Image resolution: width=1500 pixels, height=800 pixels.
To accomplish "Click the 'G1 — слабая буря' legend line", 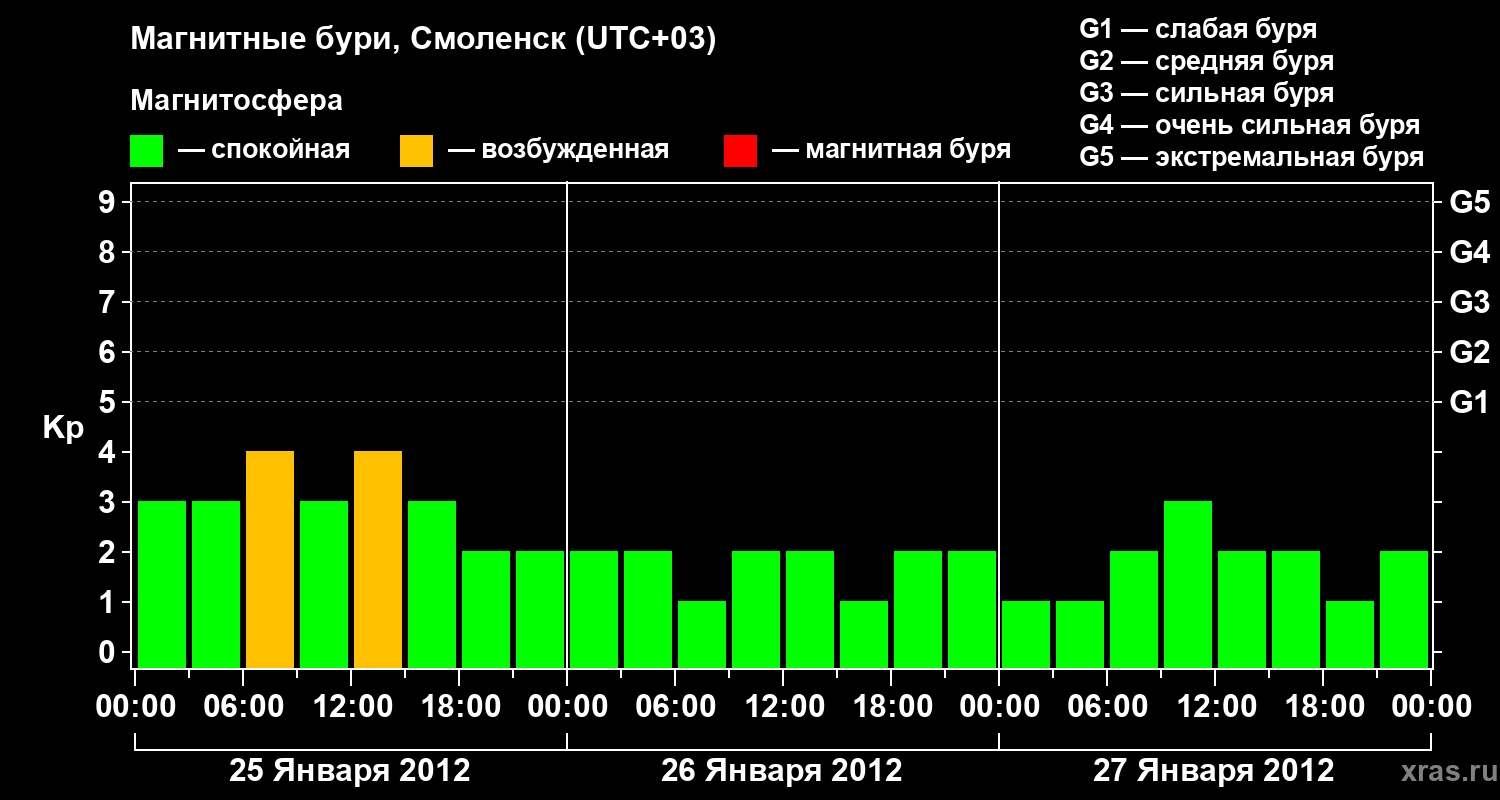I will (1198, 28).
